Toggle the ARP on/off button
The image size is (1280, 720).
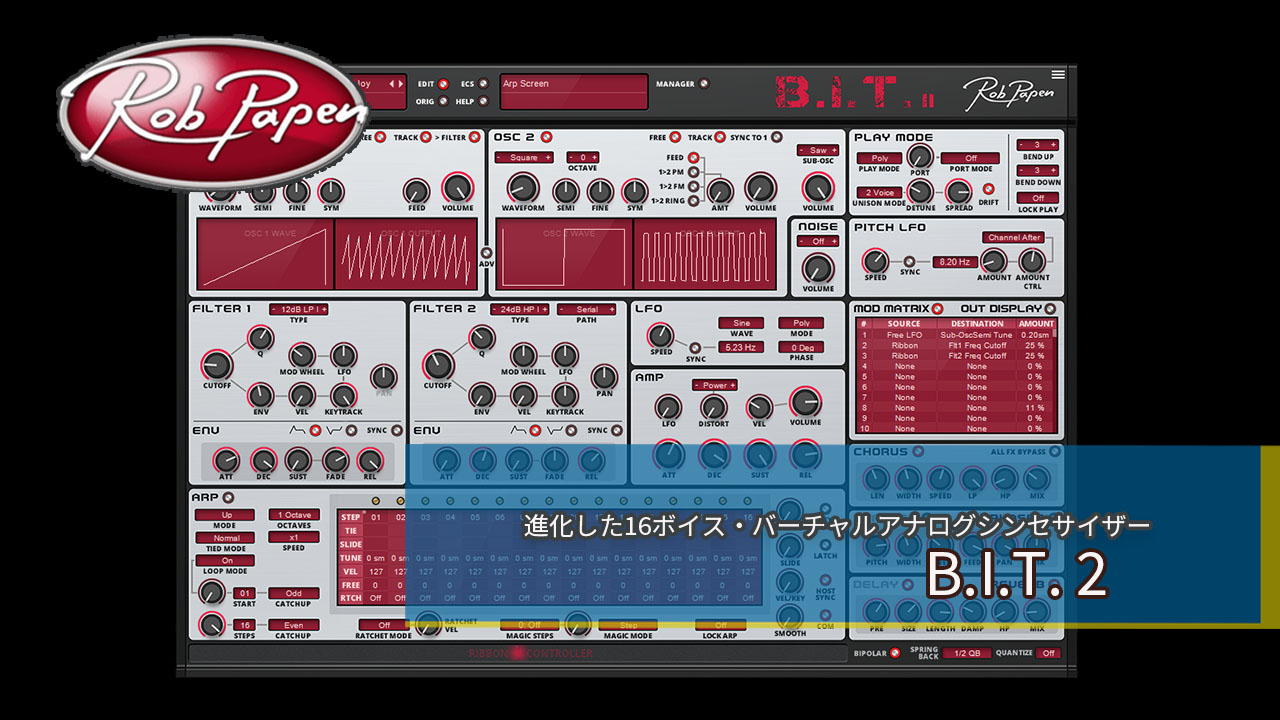click(x=228, y=497)
